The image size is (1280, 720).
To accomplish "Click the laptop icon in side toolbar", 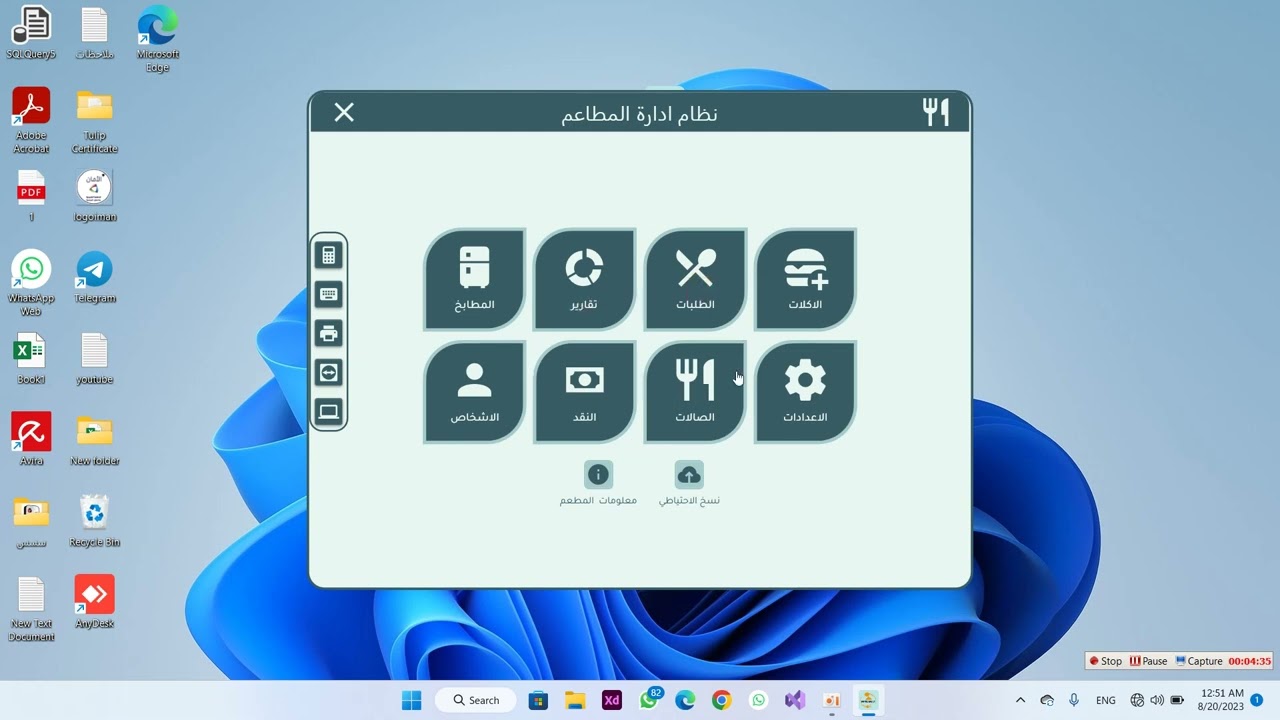I will pos(328,411).
